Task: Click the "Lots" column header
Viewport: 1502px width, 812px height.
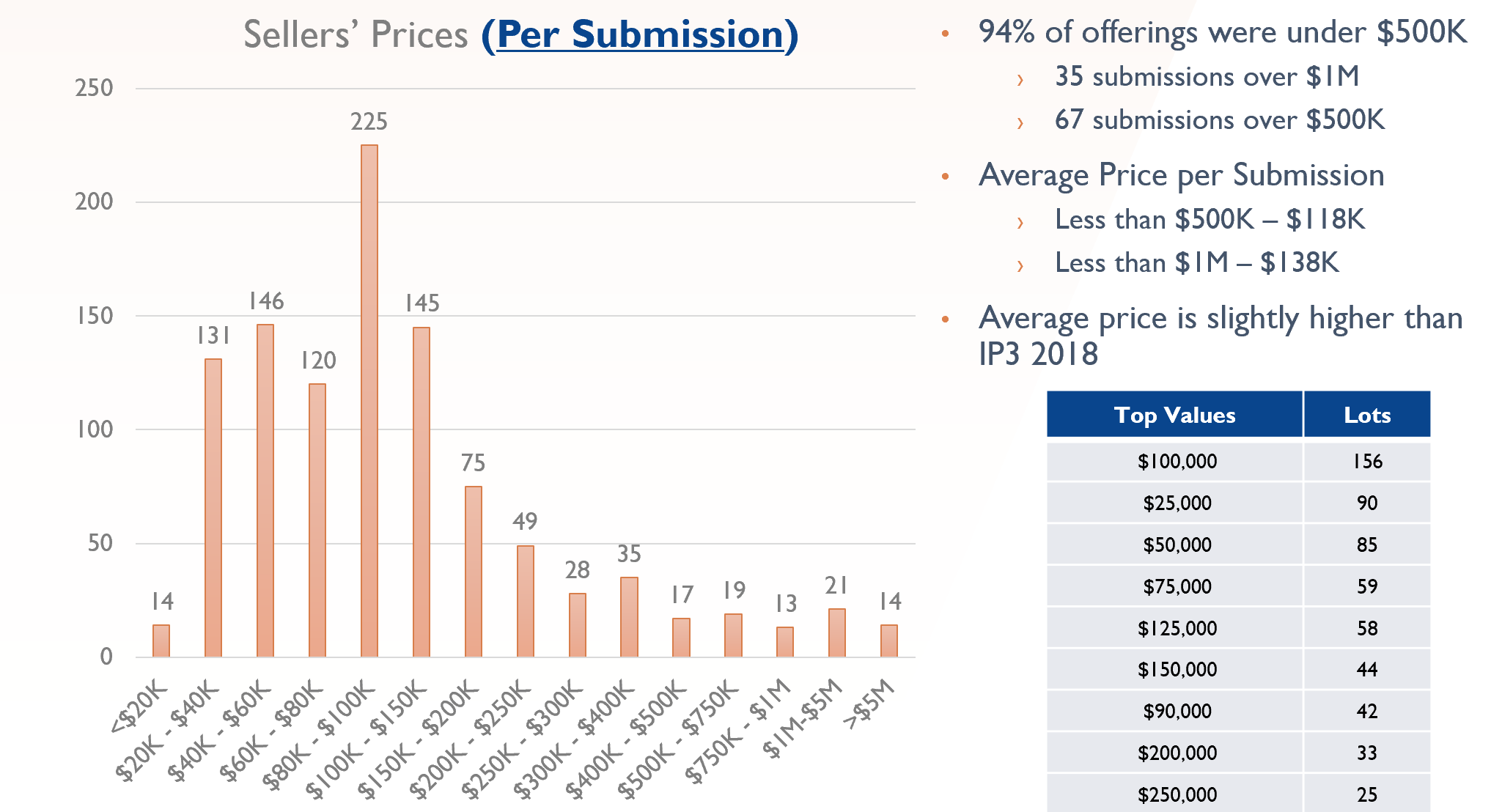Action: (1367, 415)
